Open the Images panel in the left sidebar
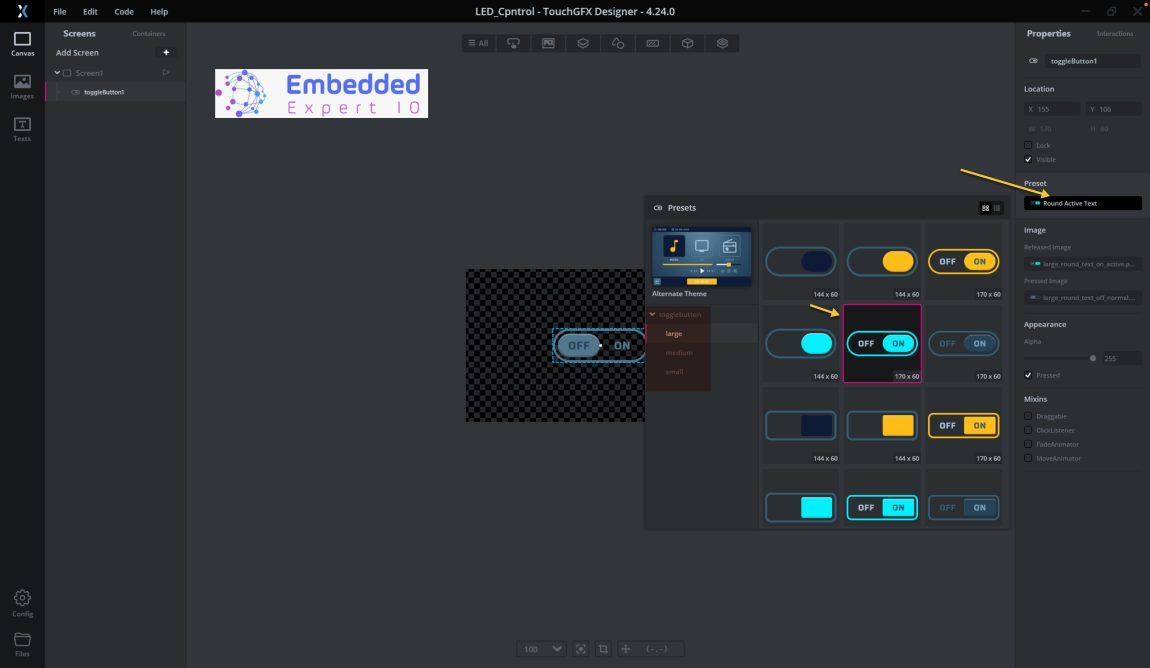 (21, 85)
